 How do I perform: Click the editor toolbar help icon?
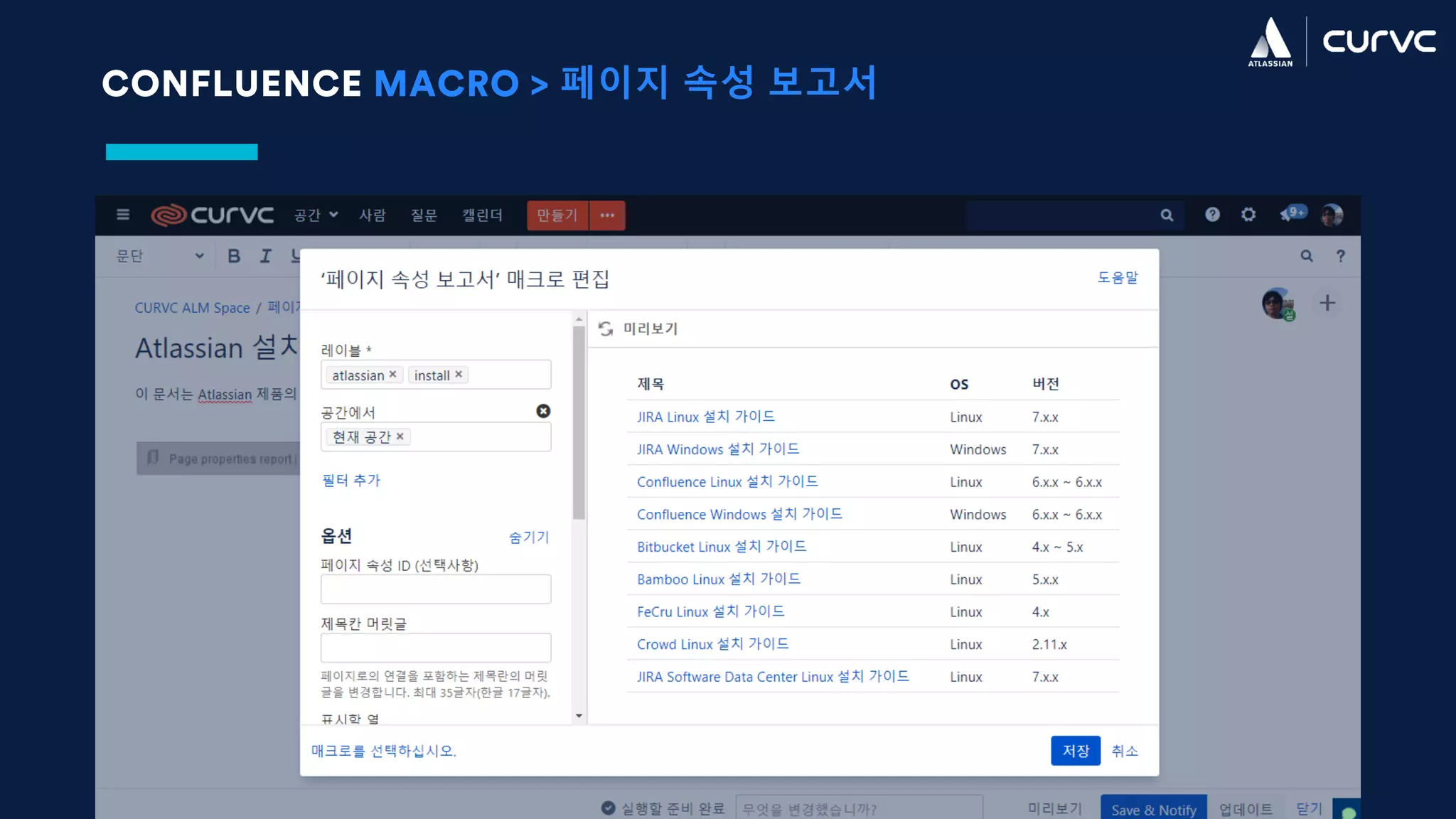click(1340, 256)
